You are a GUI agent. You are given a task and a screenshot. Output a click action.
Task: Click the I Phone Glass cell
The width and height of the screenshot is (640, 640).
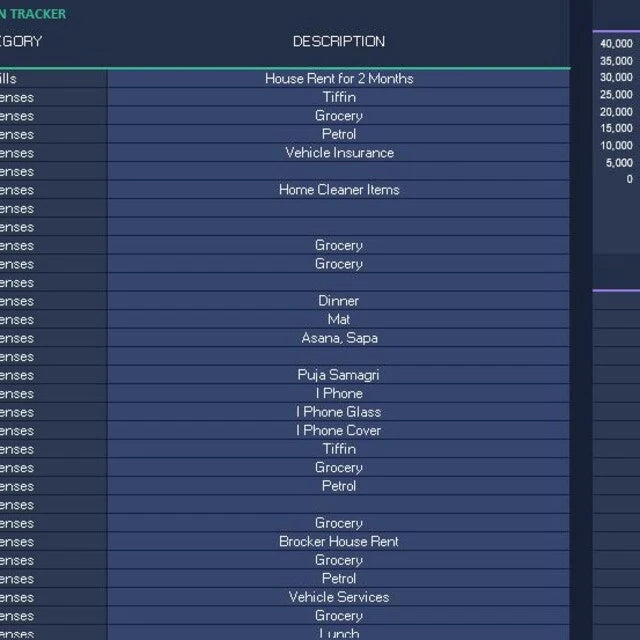[x=339, y=412]
